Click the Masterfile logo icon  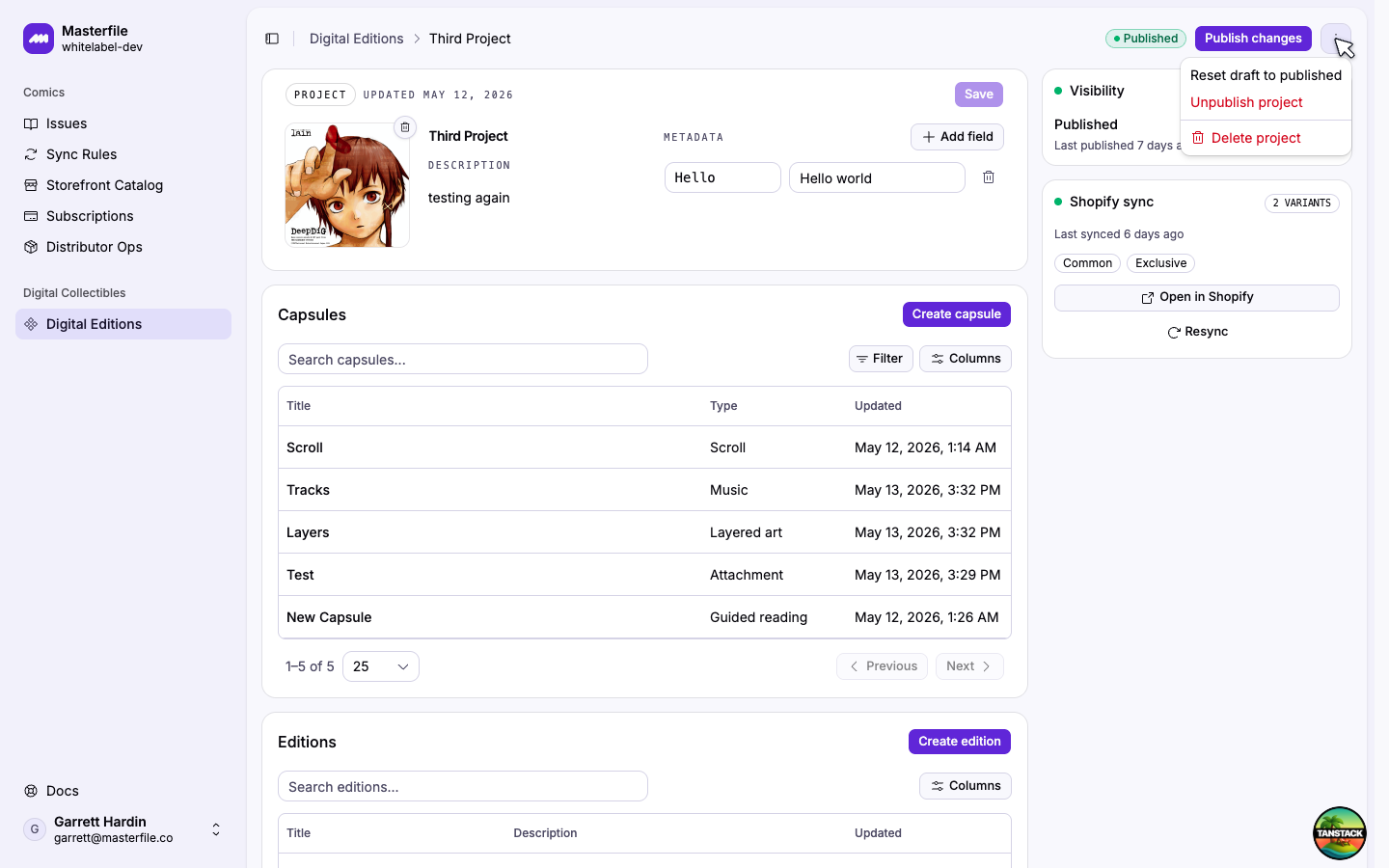pyautogui.click(x=39, y=39)
